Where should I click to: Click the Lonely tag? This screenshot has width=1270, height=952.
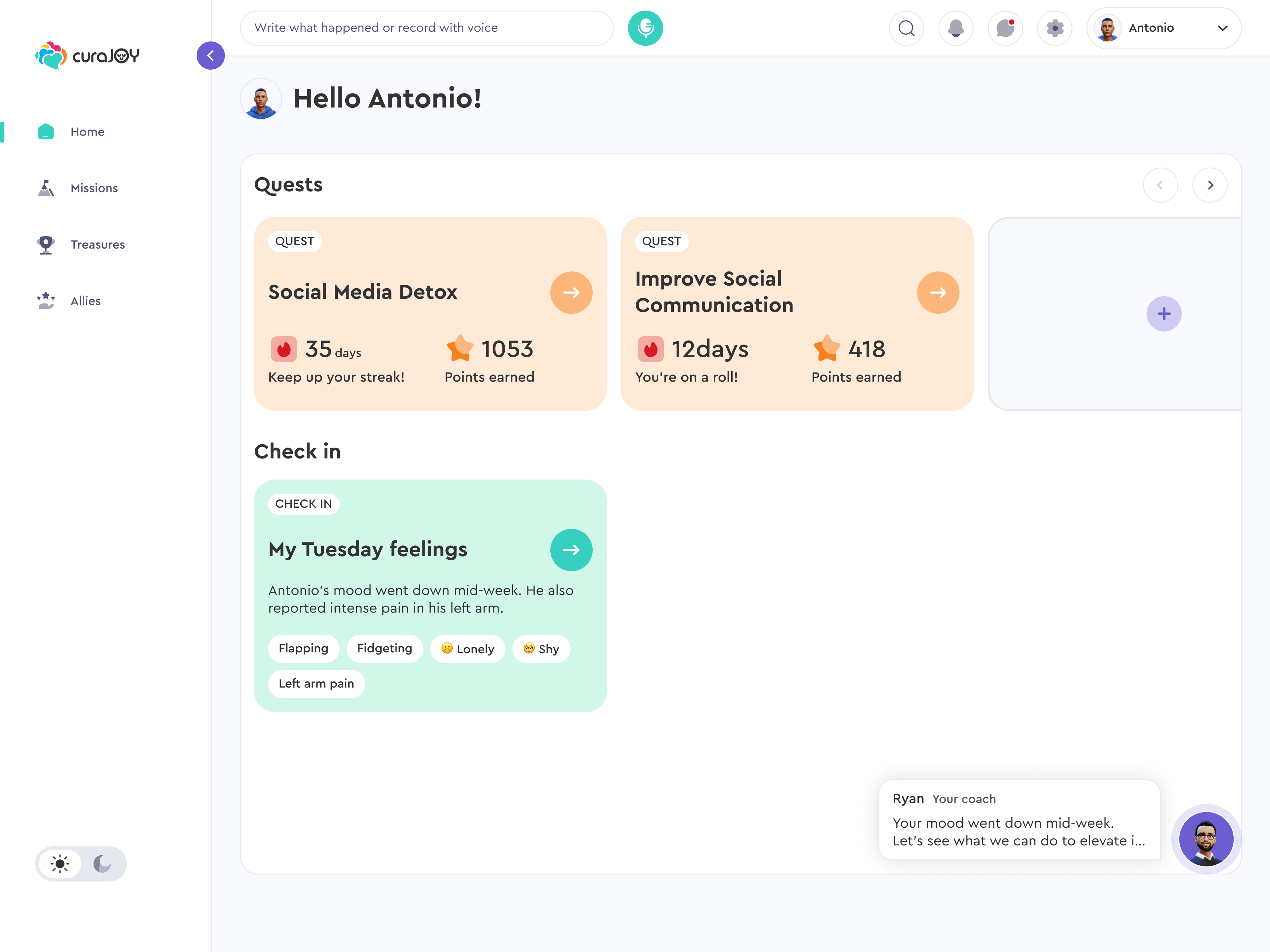point(467,649)
